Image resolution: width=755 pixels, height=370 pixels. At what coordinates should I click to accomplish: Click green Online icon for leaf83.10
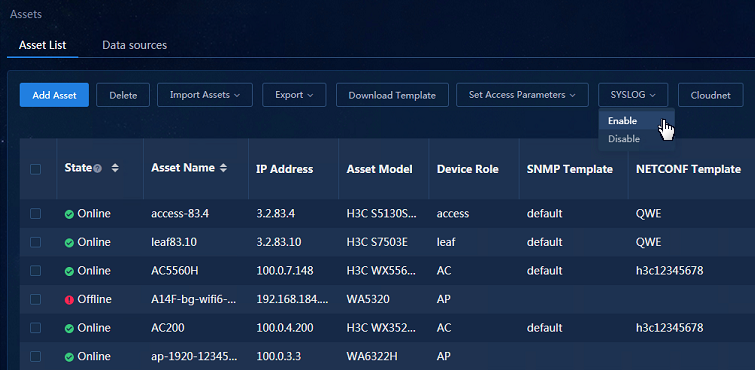click(x=69, y=242)
